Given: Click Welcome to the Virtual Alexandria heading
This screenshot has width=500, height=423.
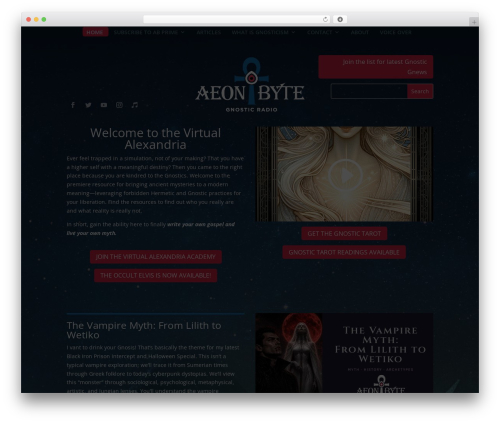Looking at the screenshot, I should click(156, 139).
